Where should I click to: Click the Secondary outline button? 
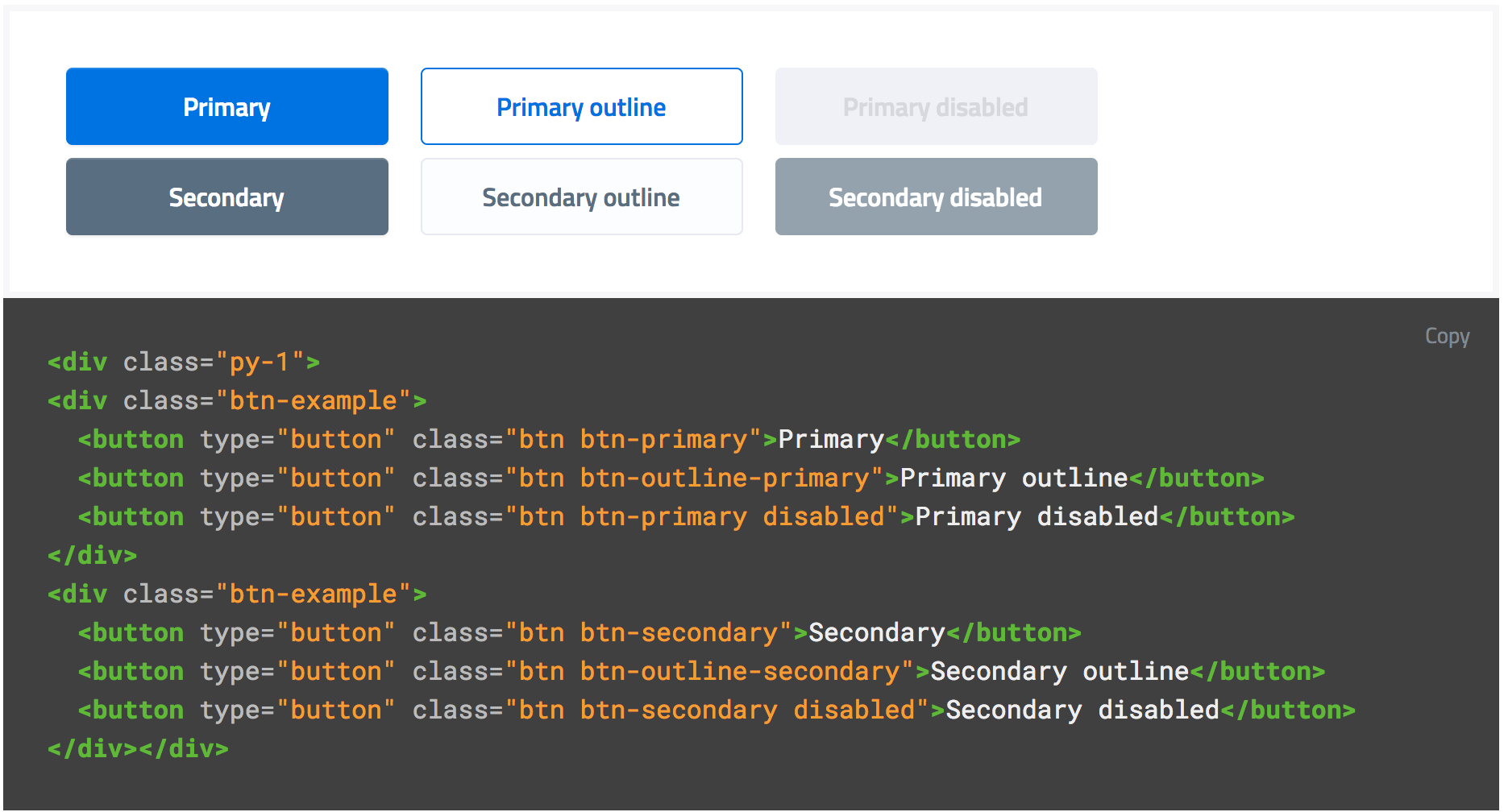point(581,197)
